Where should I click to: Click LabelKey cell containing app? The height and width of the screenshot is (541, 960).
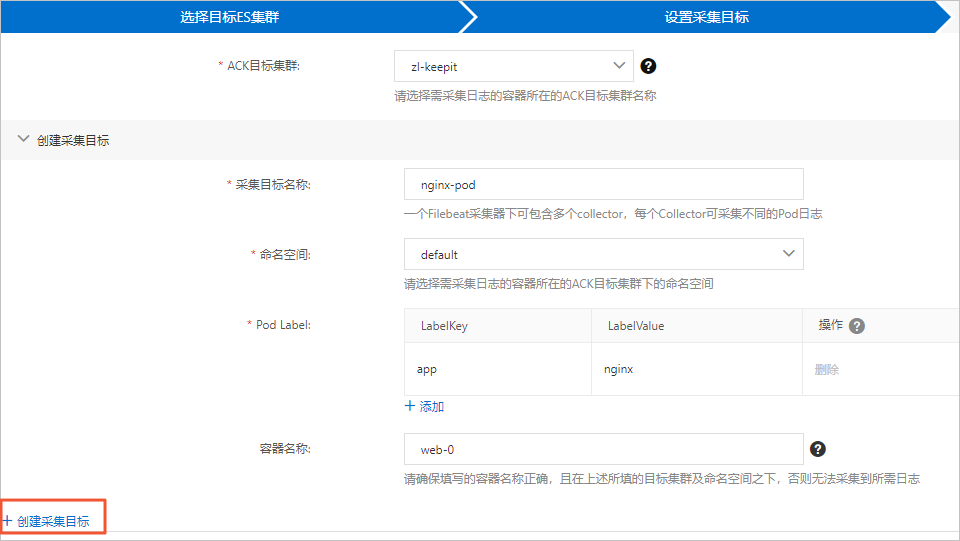(x=498, y=369)
